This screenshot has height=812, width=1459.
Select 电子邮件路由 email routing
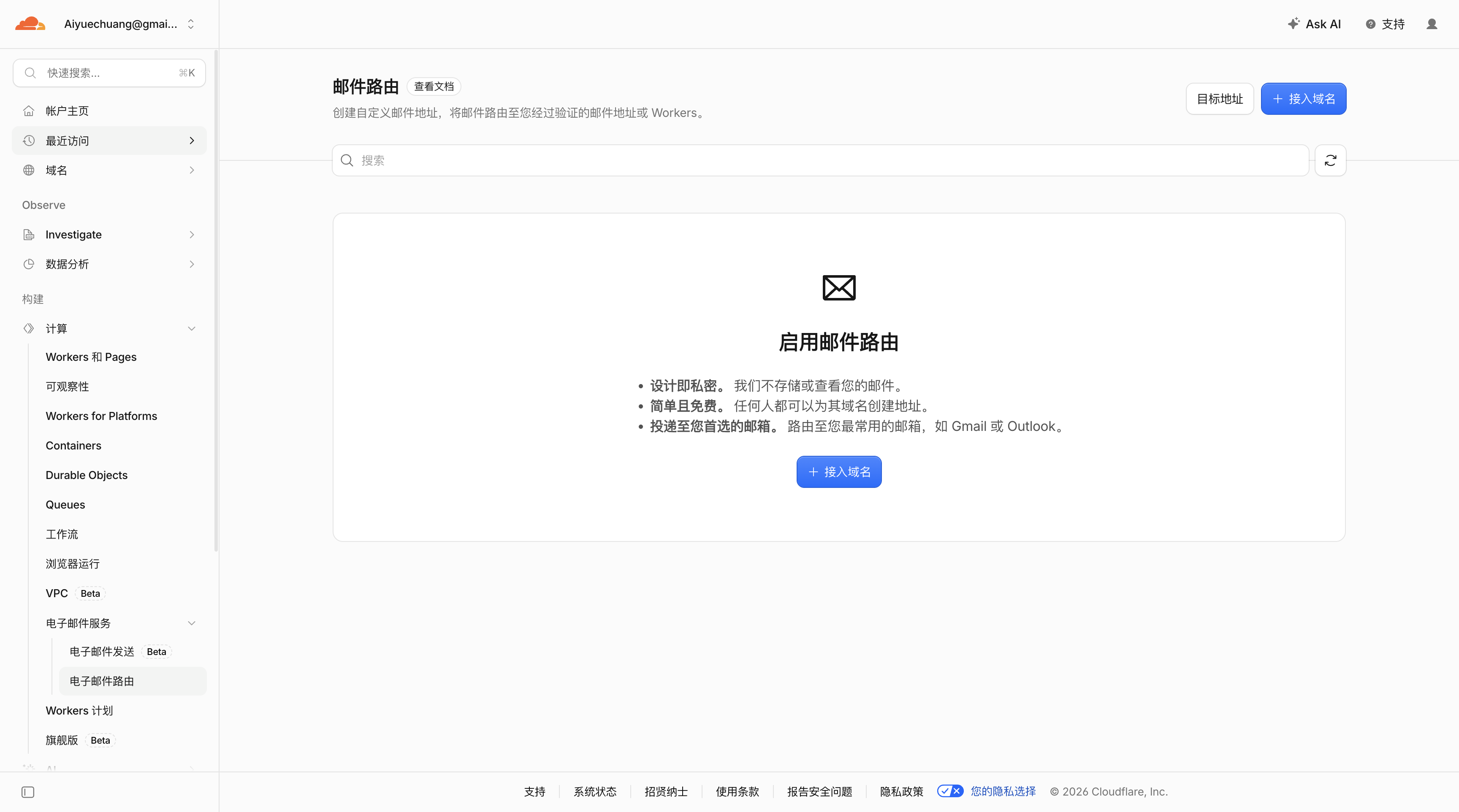click(133, 681)
